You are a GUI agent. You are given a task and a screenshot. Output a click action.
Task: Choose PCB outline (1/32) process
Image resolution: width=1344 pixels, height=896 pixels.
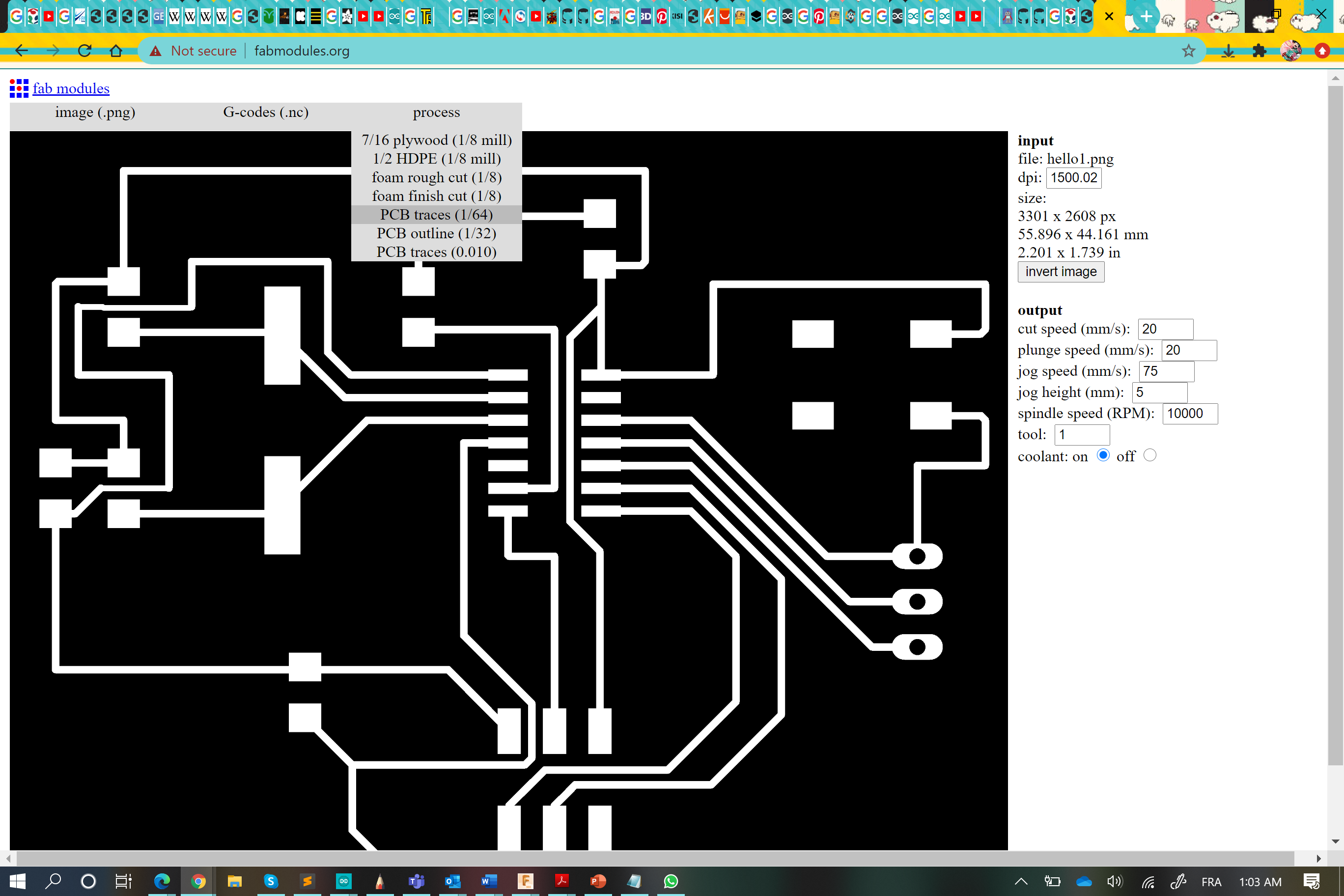436,233
